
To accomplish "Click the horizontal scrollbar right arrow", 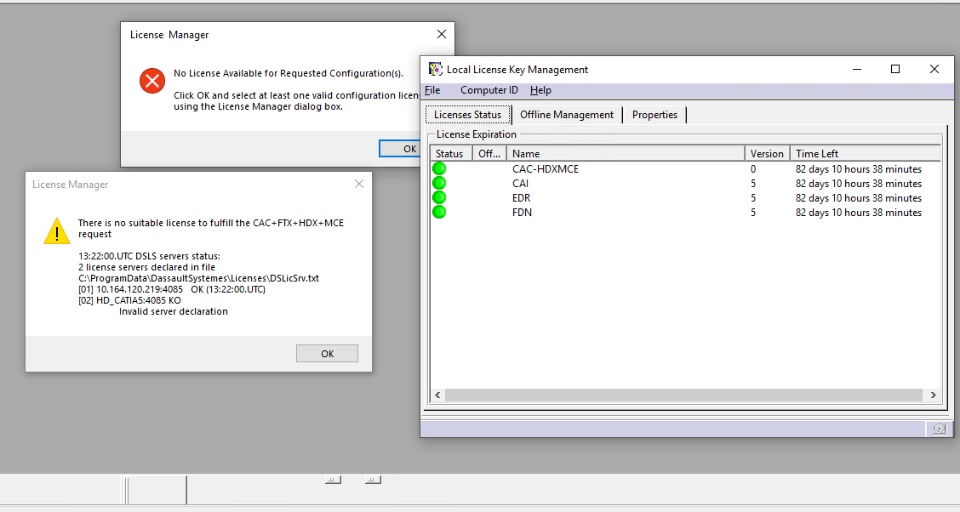I will (933, 395).
